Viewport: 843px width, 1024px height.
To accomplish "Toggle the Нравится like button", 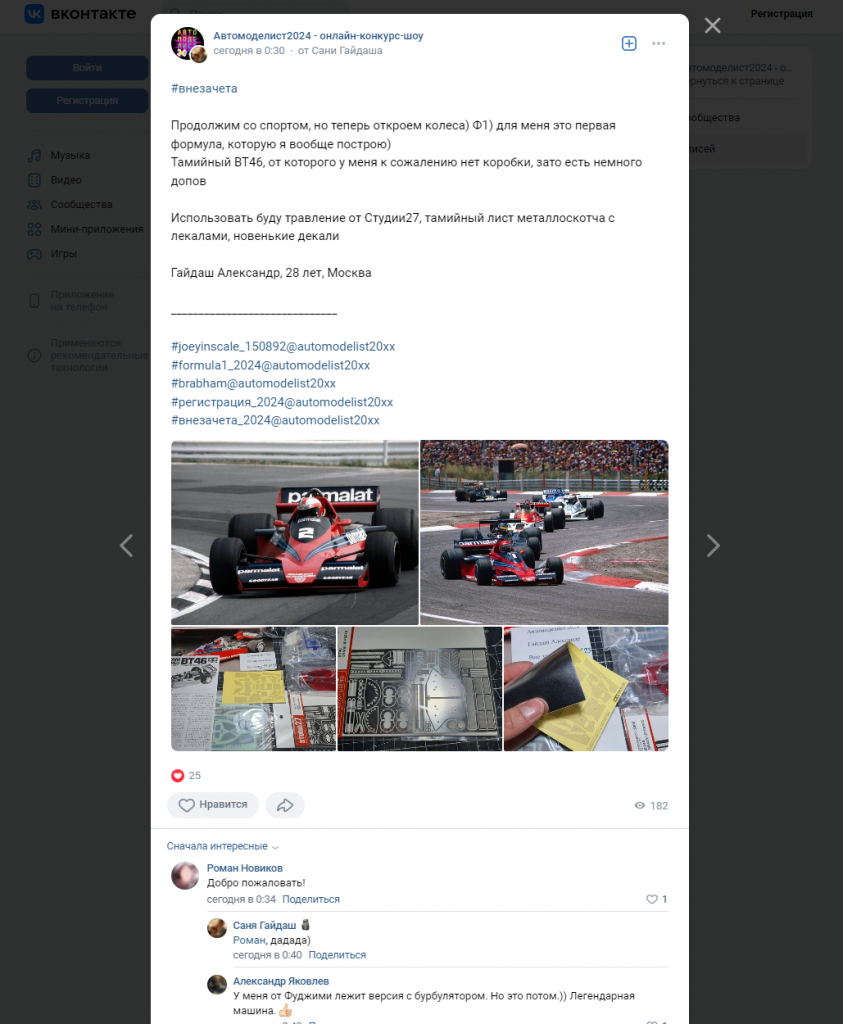I will [x=213, y=805].
